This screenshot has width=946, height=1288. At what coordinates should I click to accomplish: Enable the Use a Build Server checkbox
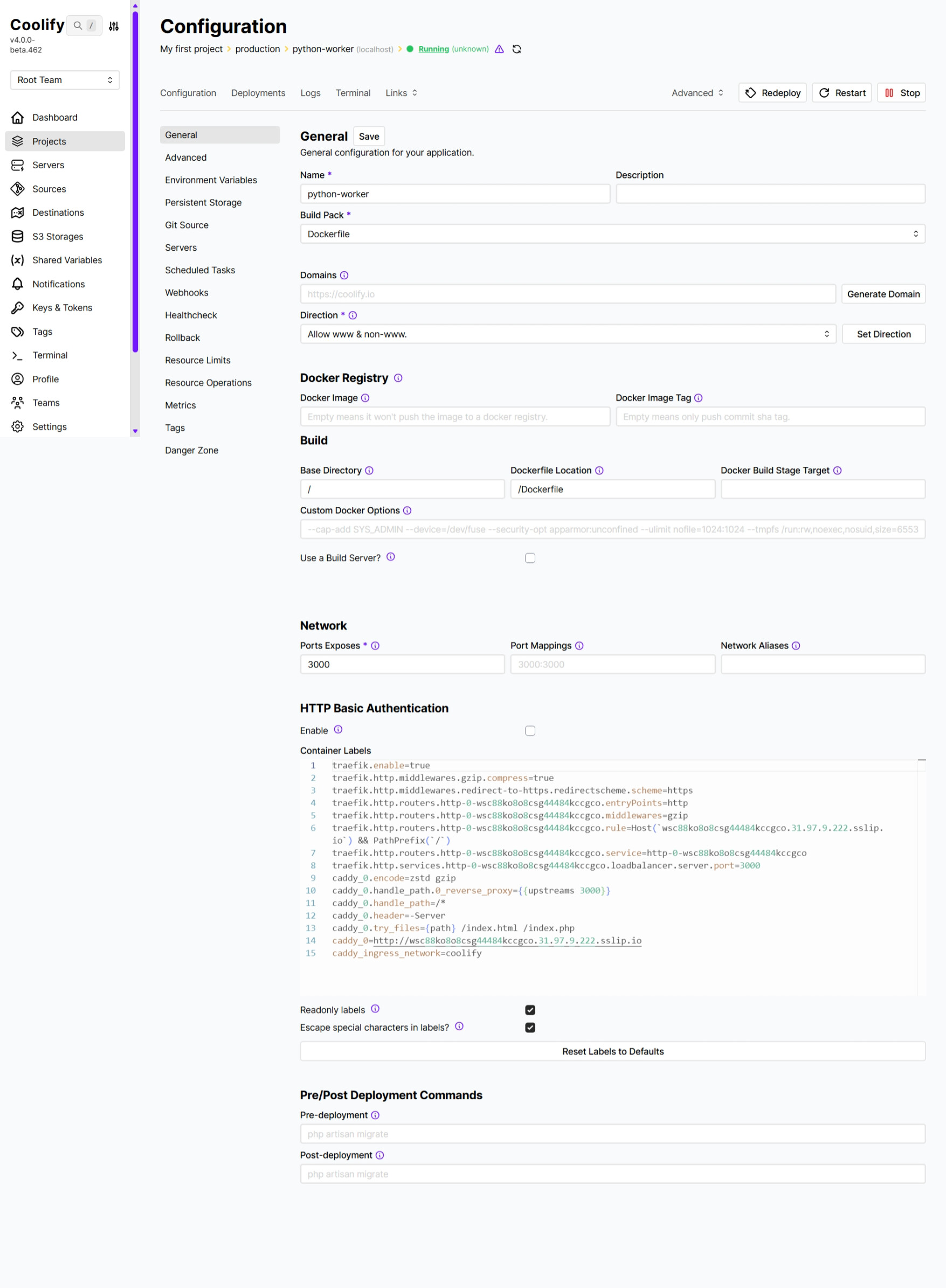(x=530, y=558)
